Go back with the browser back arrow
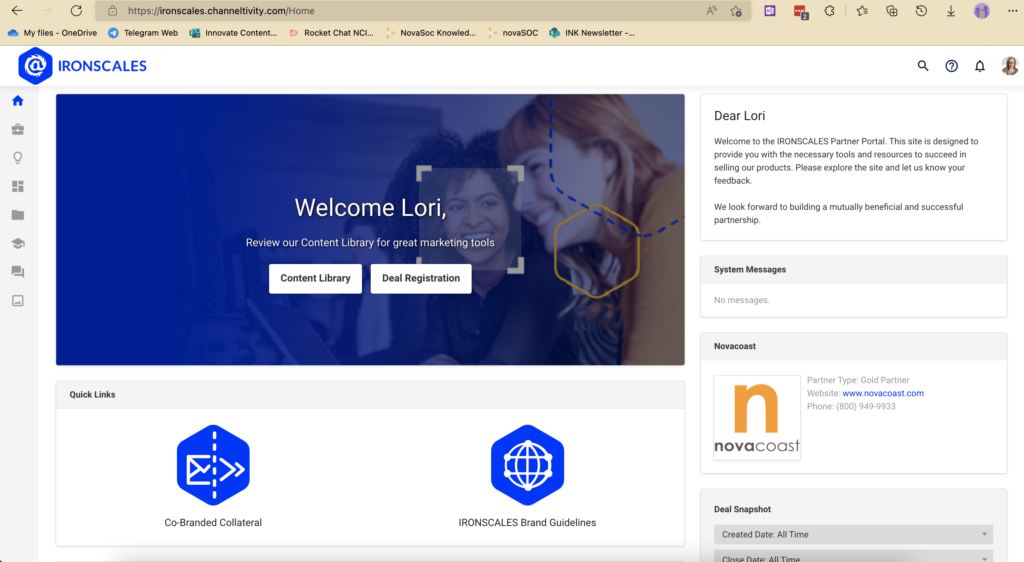This screenshot has height=562, width=1024. tap(17, 10)
